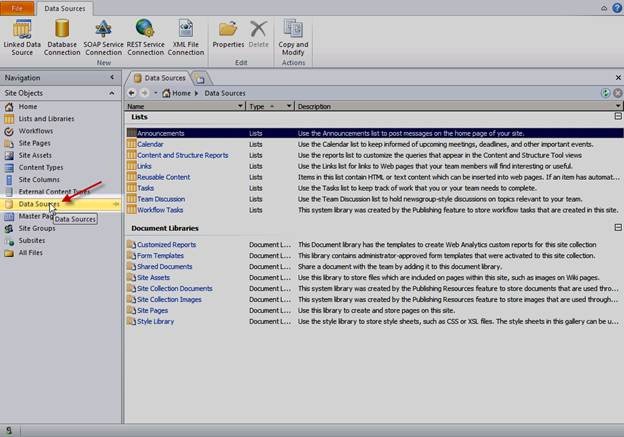Add a SOAP Service Connection
The width and height of the screenshot is (624, 437).
(103, 37)
